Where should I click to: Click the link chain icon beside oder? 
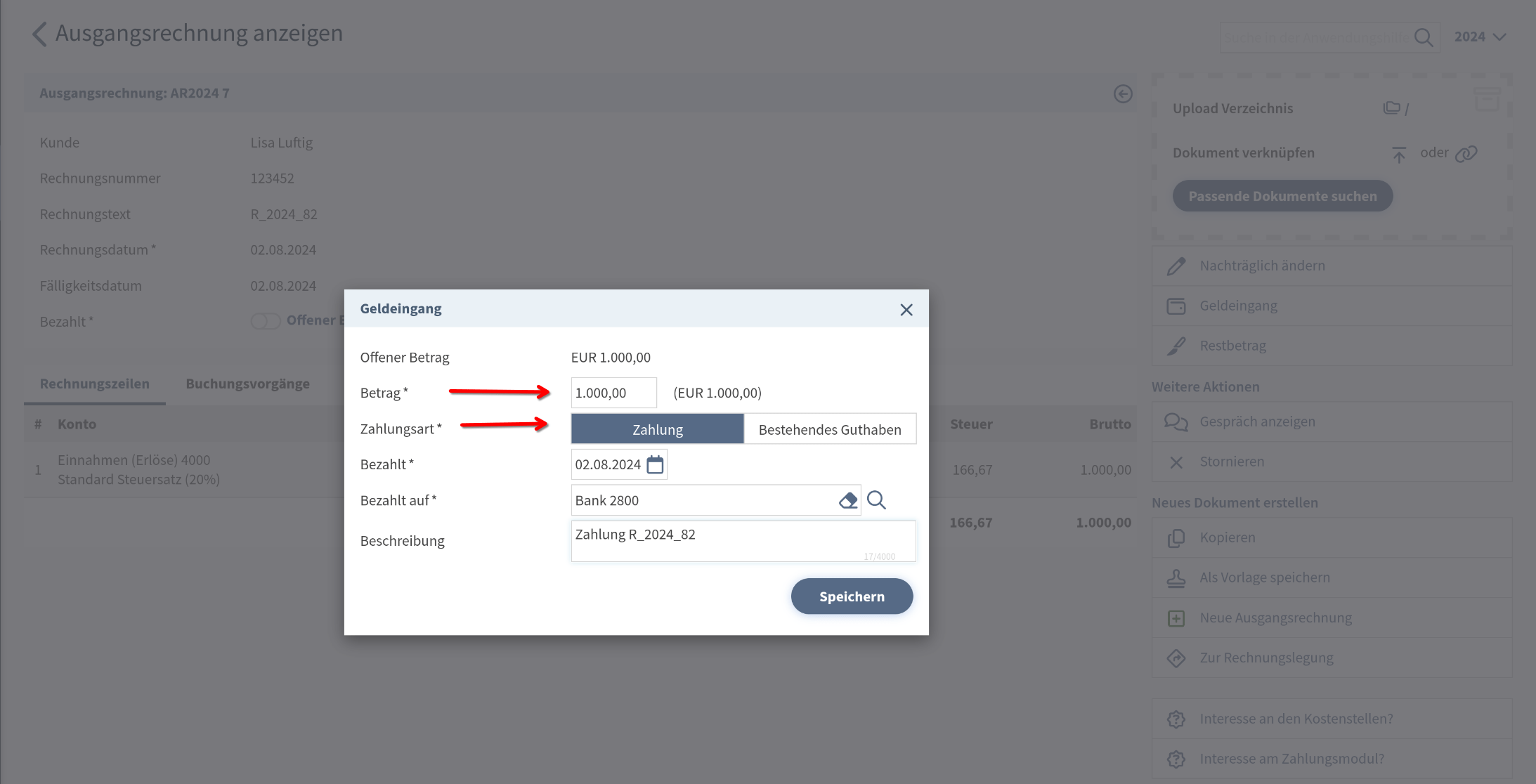coord(1466,153)
